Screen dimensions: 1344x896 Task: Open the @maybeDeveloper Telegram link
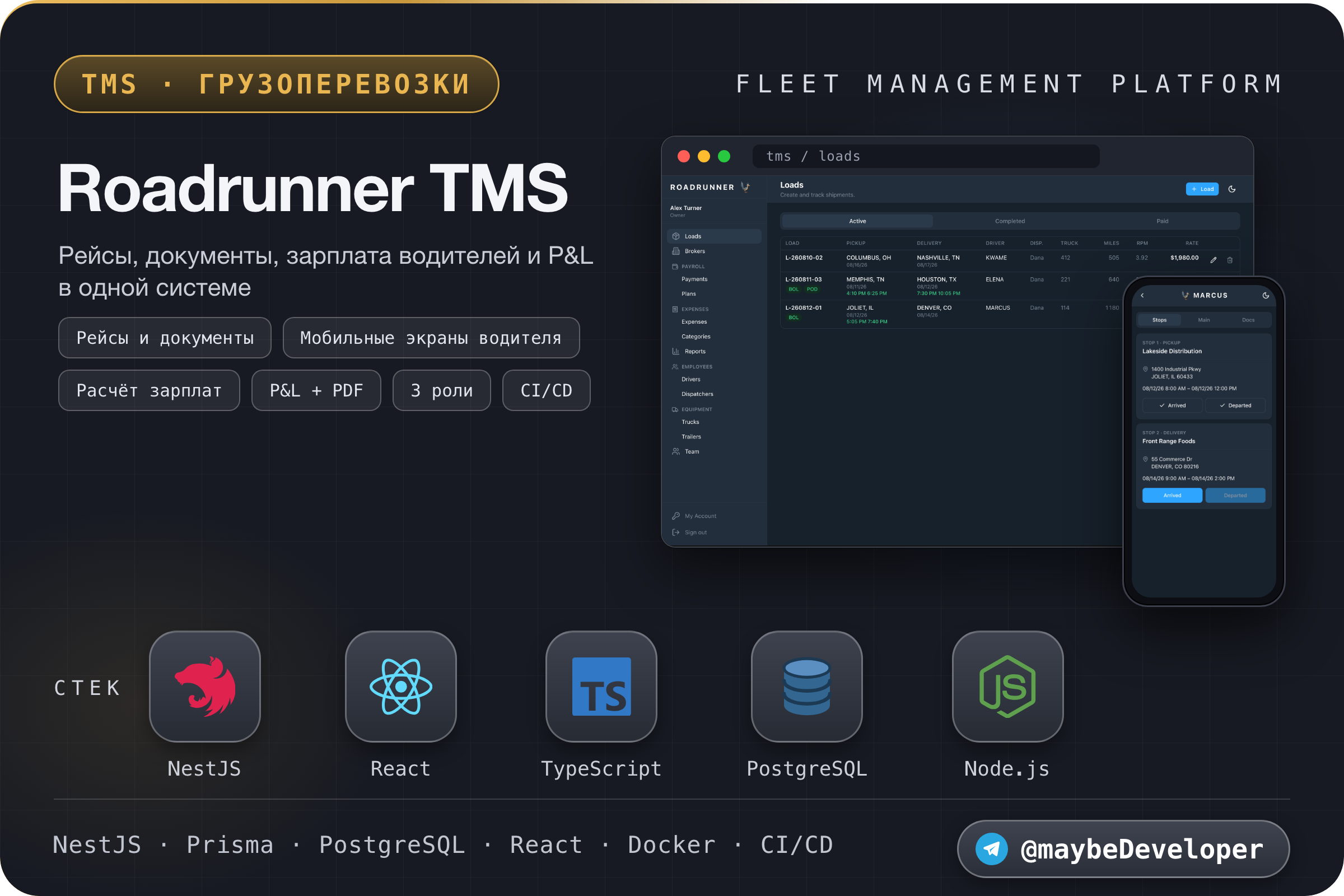point(1123,848)
